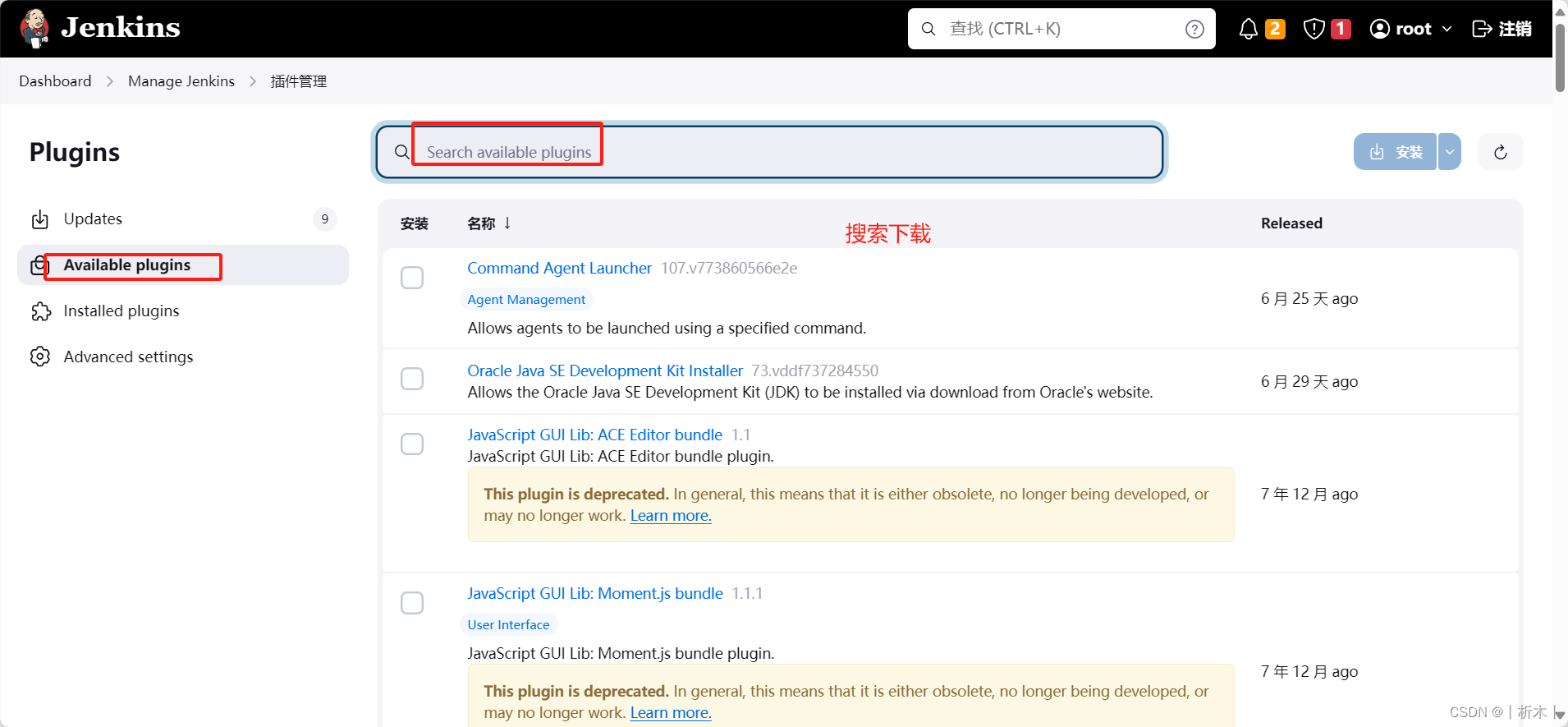Focus the Search available plugins field

[x=770, y=152]
